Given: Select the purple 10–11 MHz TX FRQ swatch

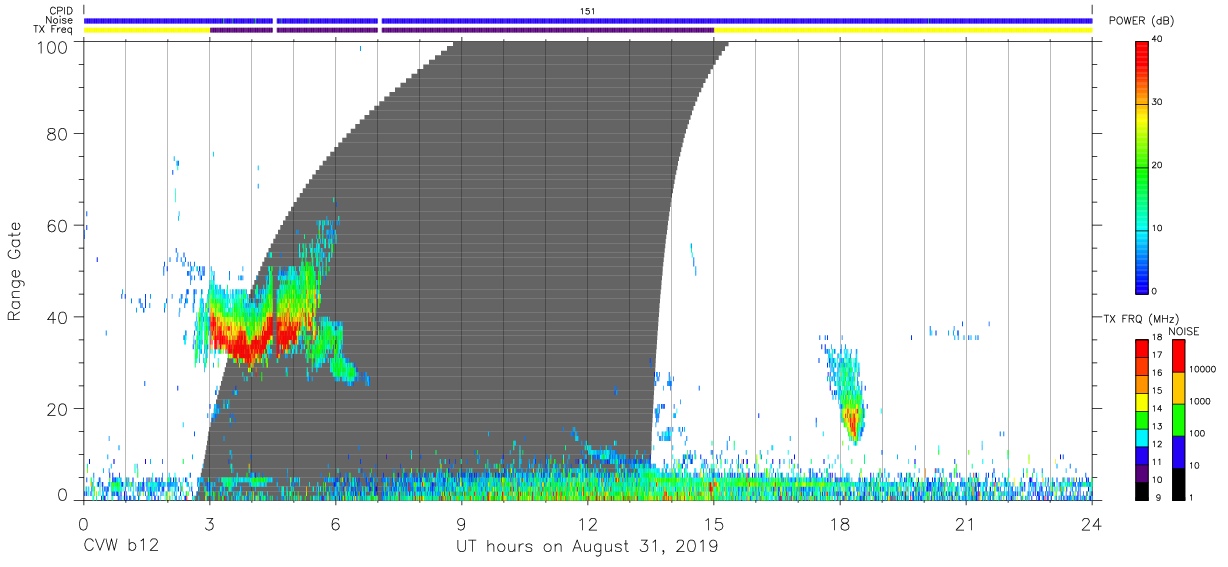Looking at the screenshot, I should 1142,471.
